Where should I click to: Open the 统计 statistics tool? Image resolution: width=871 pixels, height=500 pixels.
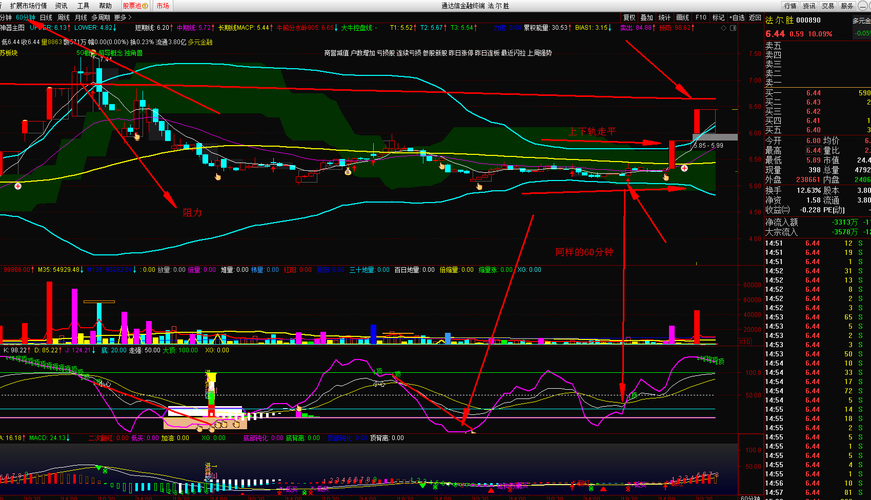[665, 18]
